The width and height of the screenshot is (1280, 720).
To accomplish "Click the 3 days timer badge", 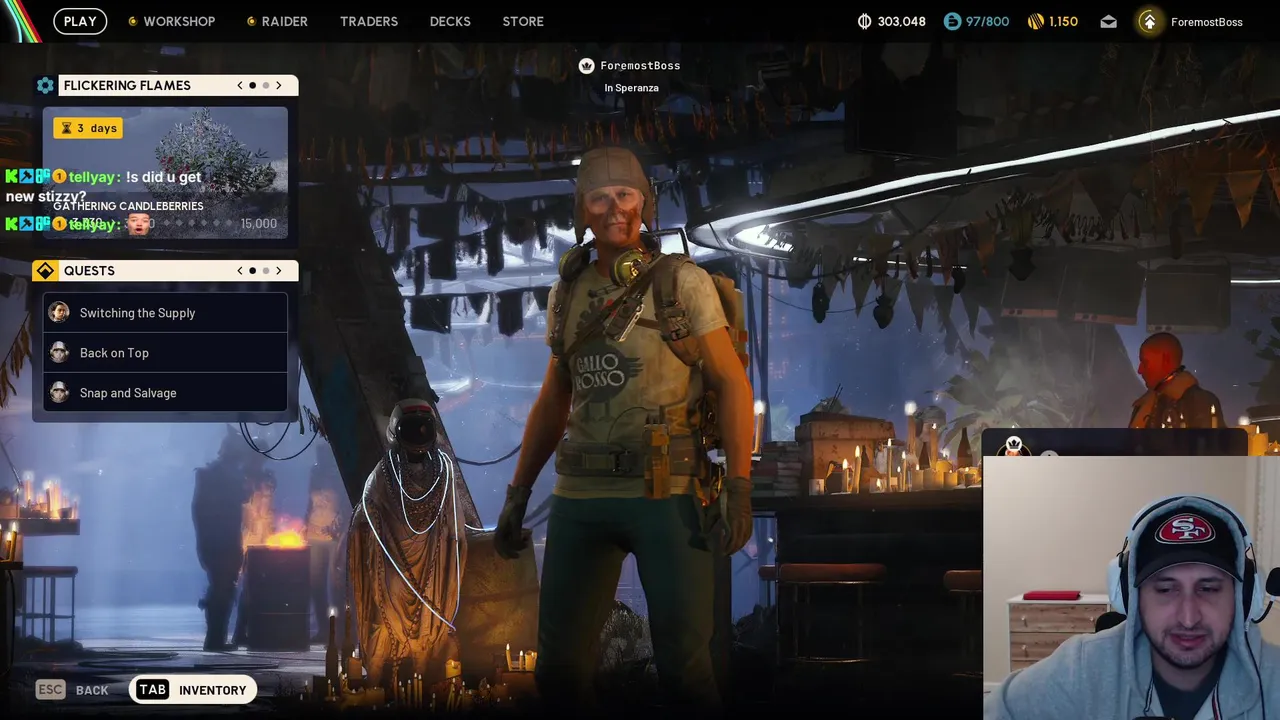I will click(89, 128).
